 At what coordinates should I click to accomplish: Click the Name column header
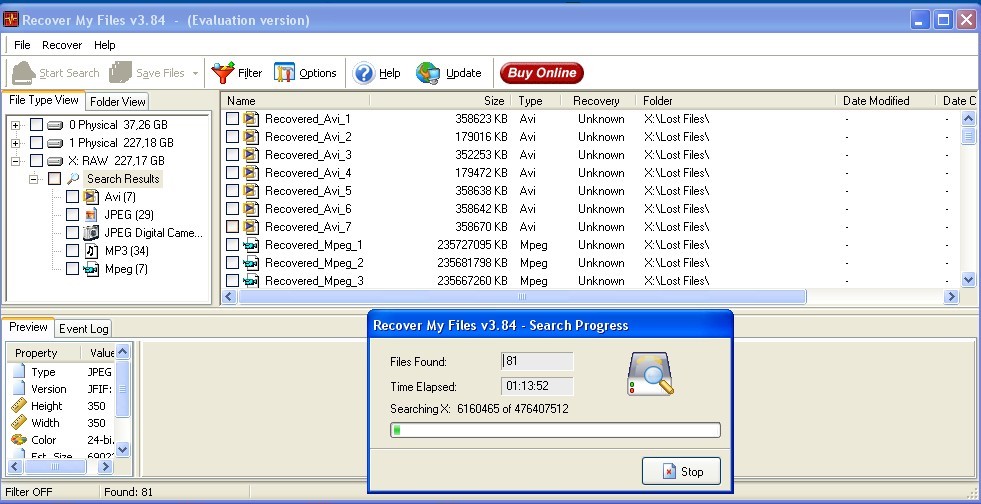pyautogui.click(x=295, y=101)
